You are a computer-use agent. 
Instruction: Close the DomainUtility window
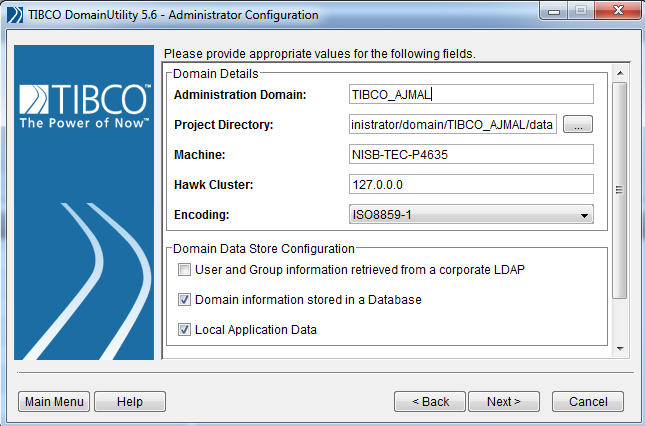(x=618, y=11)
